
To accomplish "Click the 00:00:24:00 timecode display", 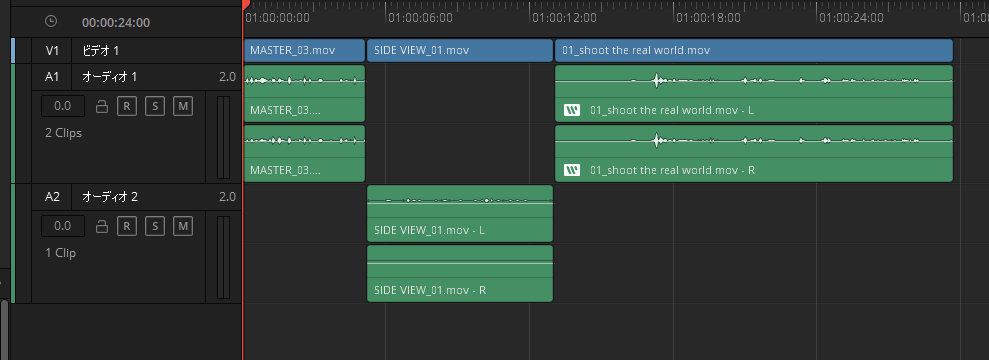I will click(x=116, y=23).
